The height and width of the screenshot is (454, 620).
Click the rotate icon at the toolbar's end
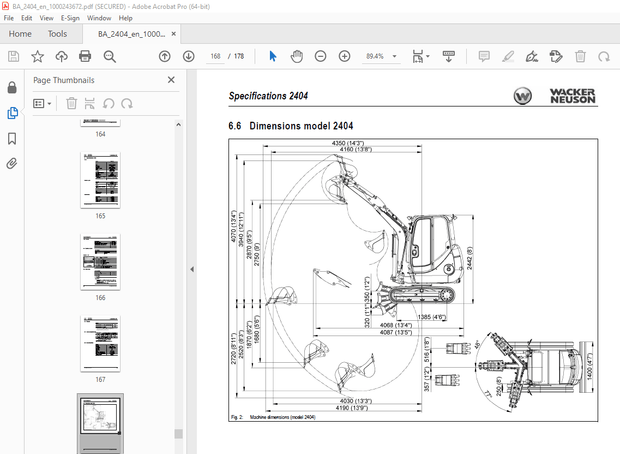(604, 57)
